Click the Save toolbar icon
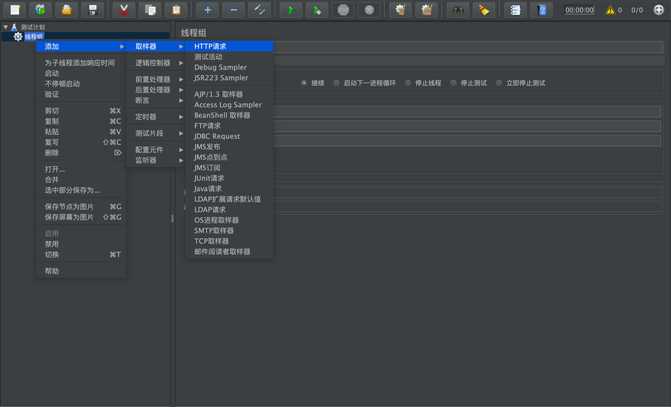 click(x=93, y=10)
